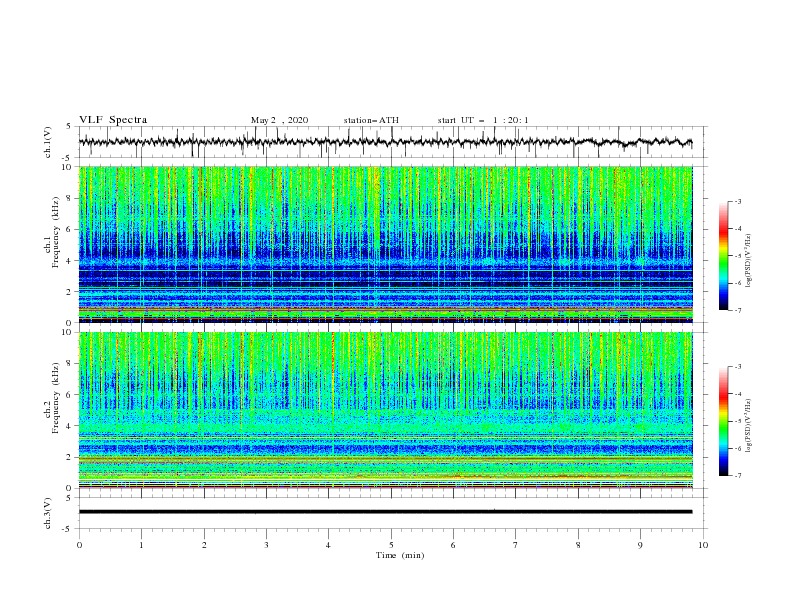The height and width of the screenshot is (612, 792).
Task: Click the ch.2 colorbar "-3" tick label
Action: click(738, 367)
